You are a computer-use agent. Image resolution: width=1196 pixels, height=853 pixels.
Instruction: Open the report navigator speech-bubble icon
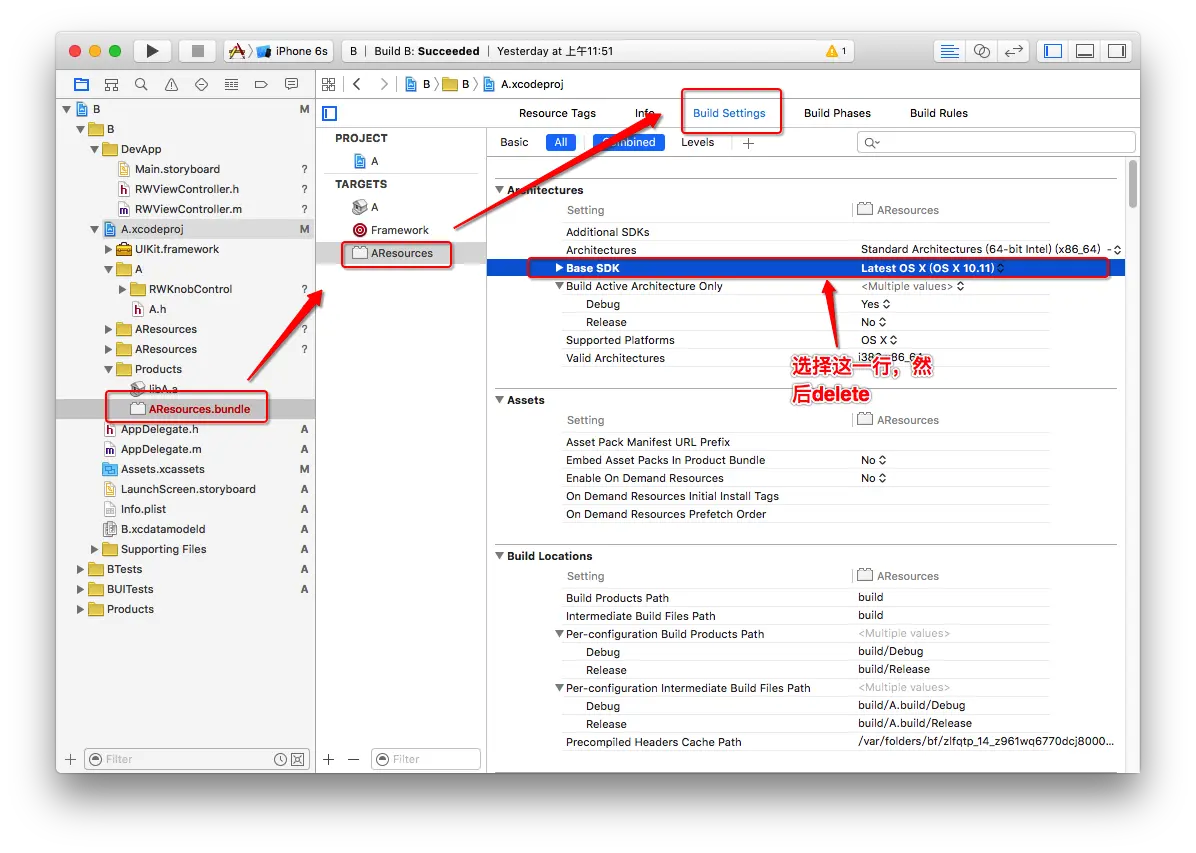[x=291, y=84]
